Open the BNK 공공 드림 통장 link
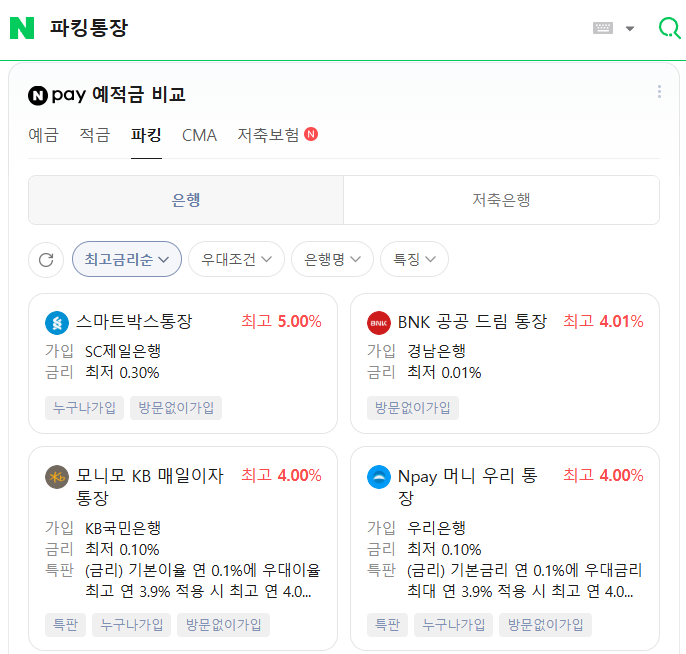This screenshot has width=686, height=654. [472, 322]
